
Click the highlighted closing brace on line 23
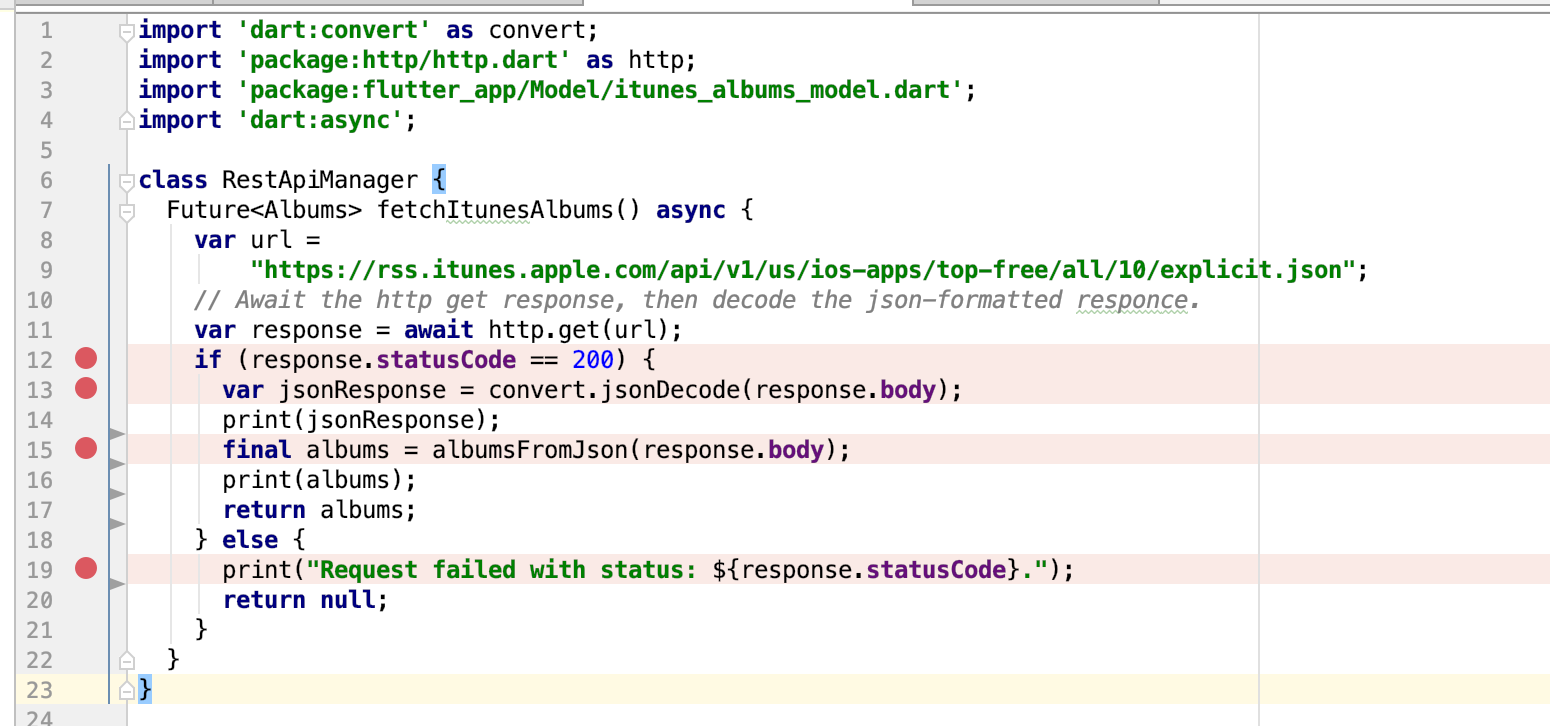pos(145,689)
